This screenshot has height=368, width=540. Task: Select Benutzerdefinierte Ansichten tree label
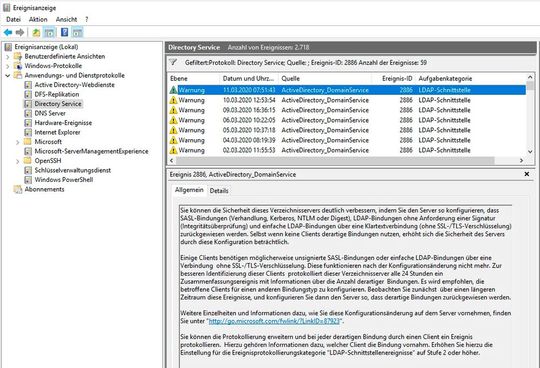point(65,56)
